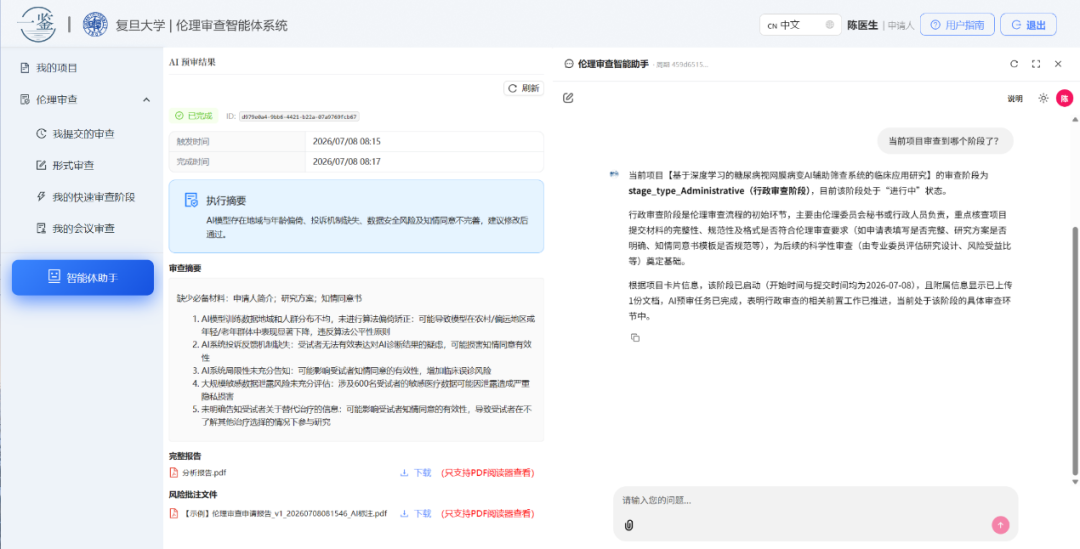The image size is (1080, 549).
Task: Click the 伦理审查 sidebar icon
Action: click(x=25, y=99)
